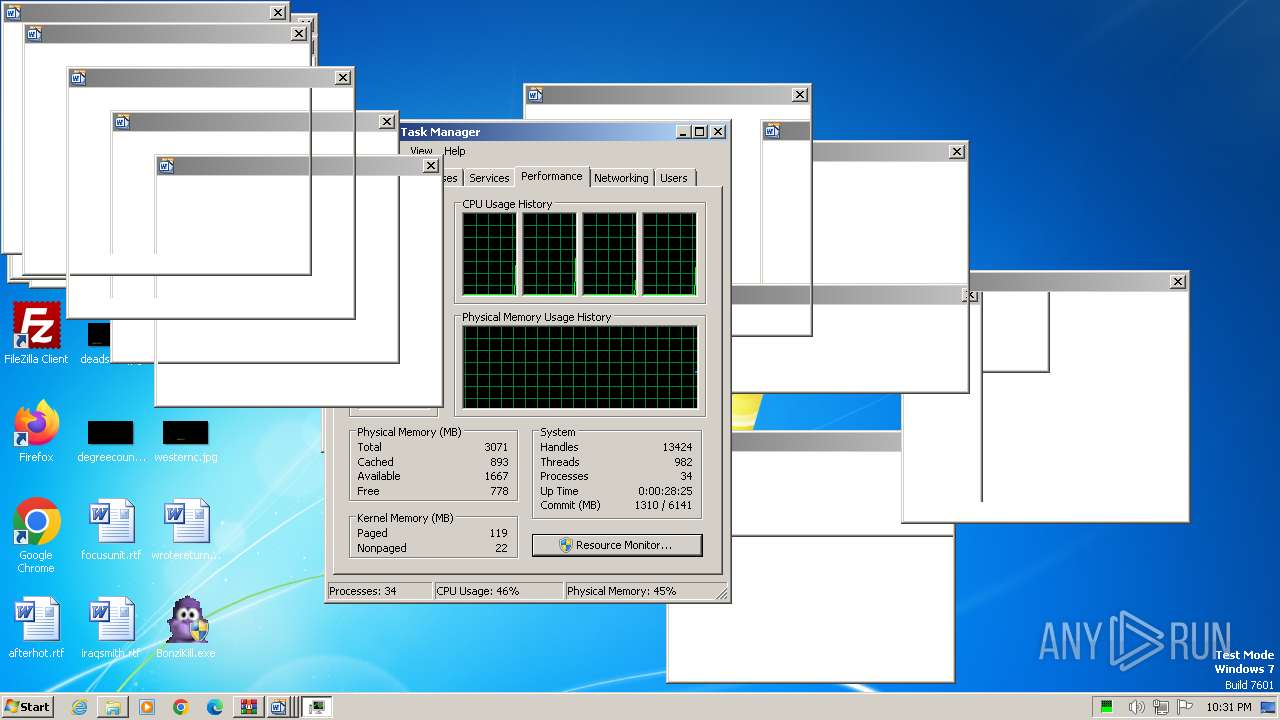Viewport: 1280px width, 720px height.
Task: Switch to the Networking tab
Action: click(x=621, y=178)
